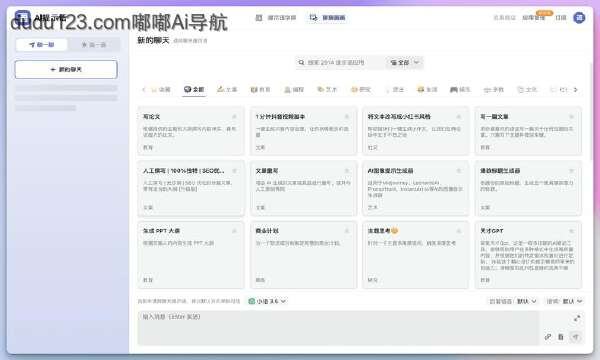Select the 全部 category tab
Viewport: 600px width, 360px height.
(x=194, y=90)
